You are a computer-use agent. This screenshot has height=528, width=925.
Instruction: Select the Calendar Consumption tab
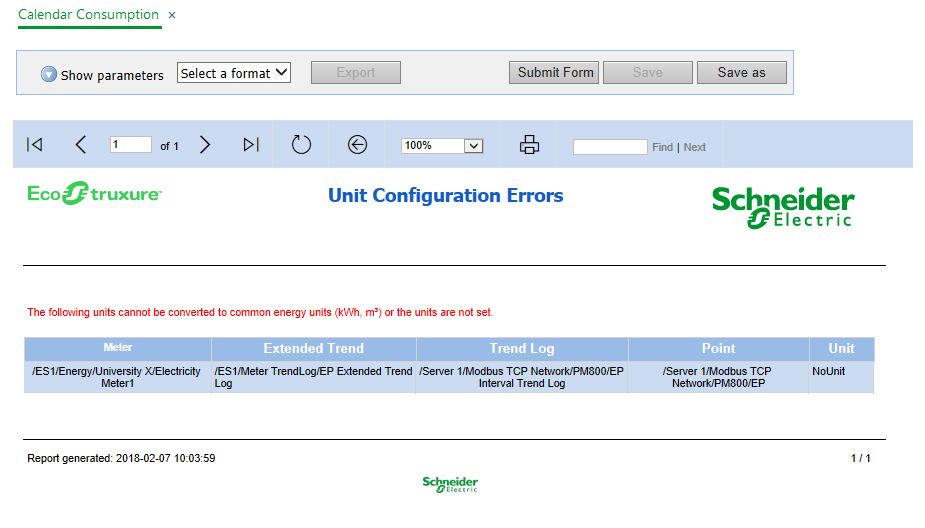[x=88, y=15]
